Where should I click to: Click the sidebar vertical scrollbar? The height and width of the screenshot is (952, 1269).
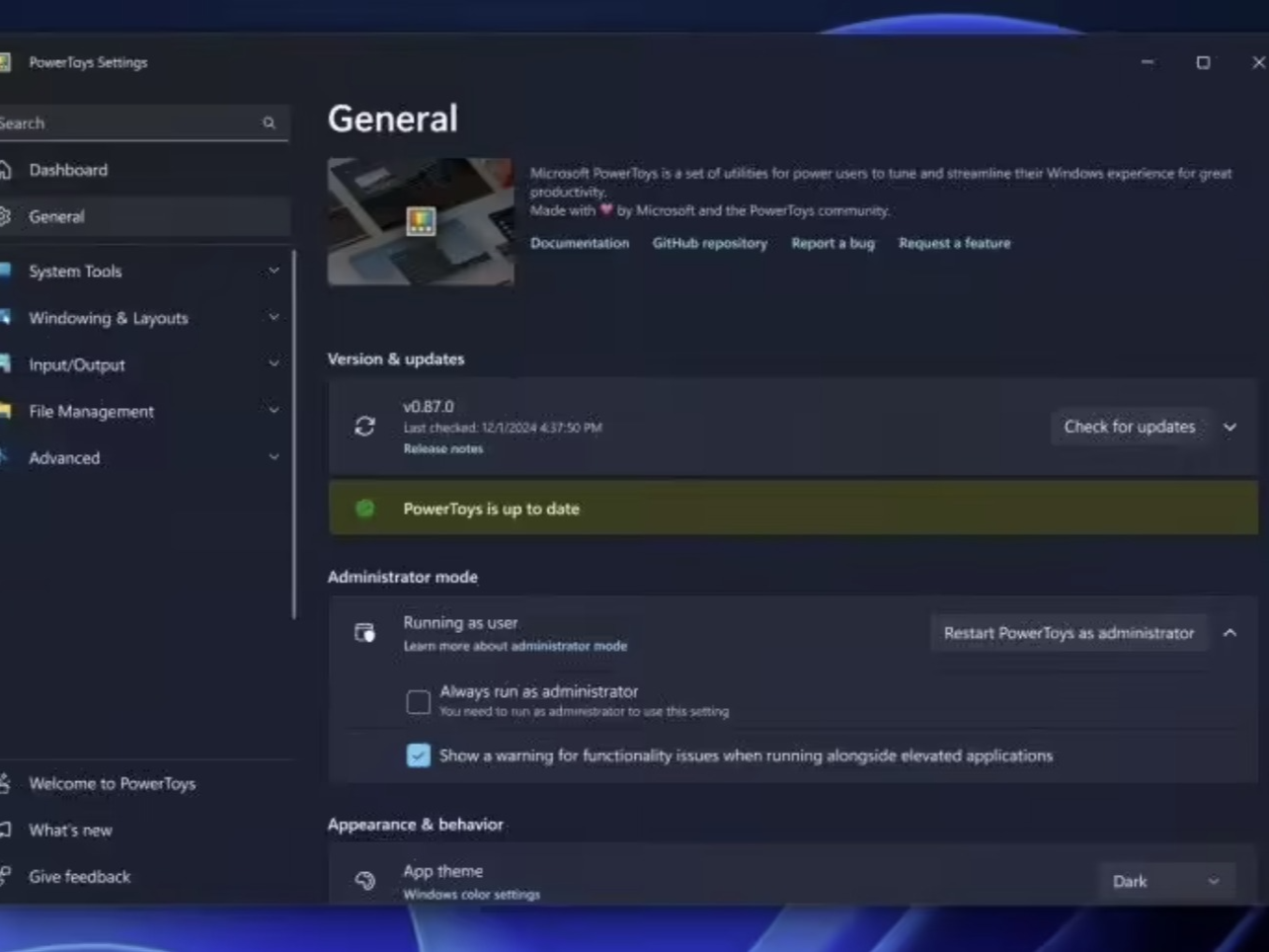[x=294, y=435]
